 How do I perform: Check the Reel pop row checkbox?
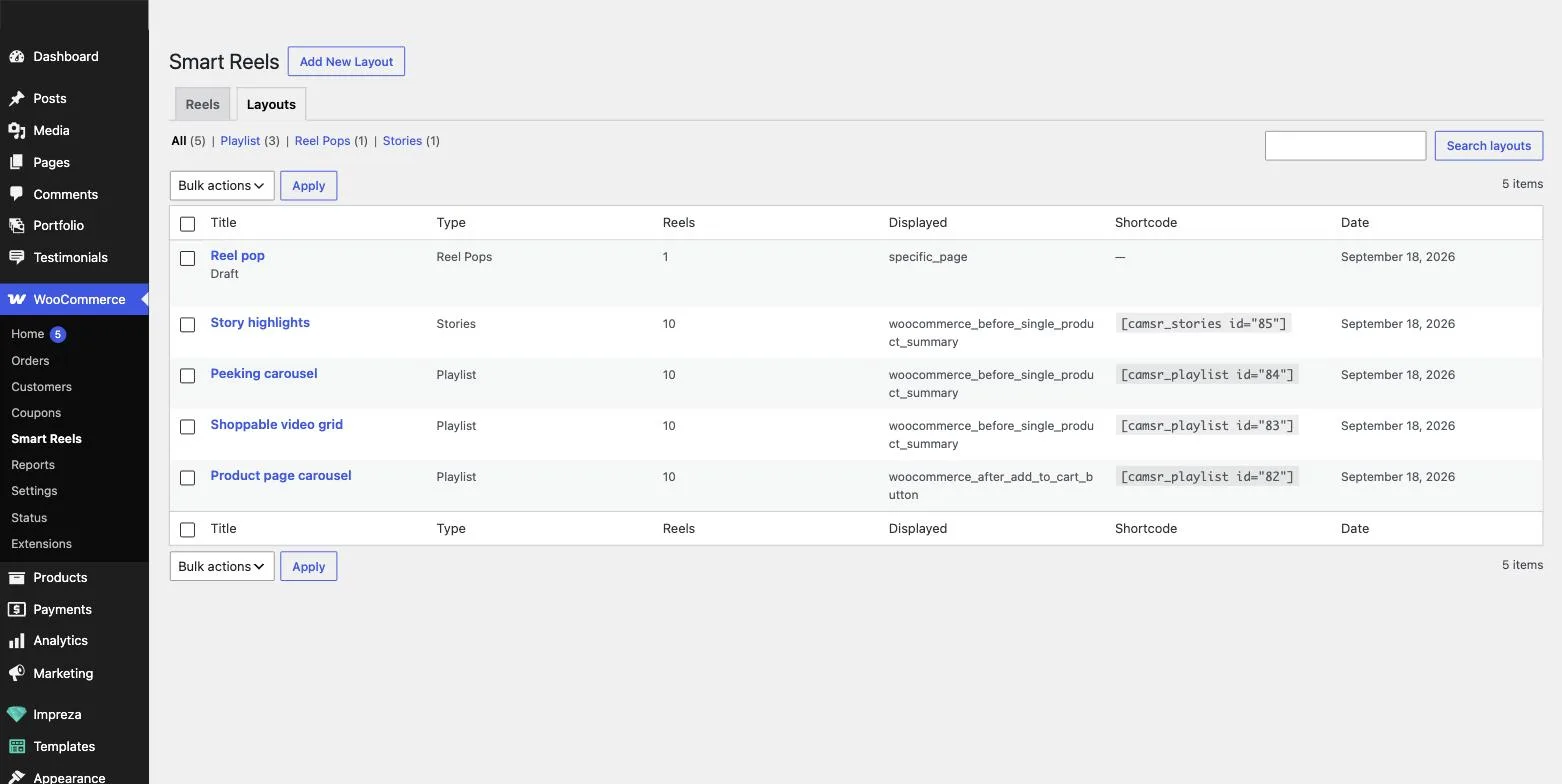coord(187,258)
